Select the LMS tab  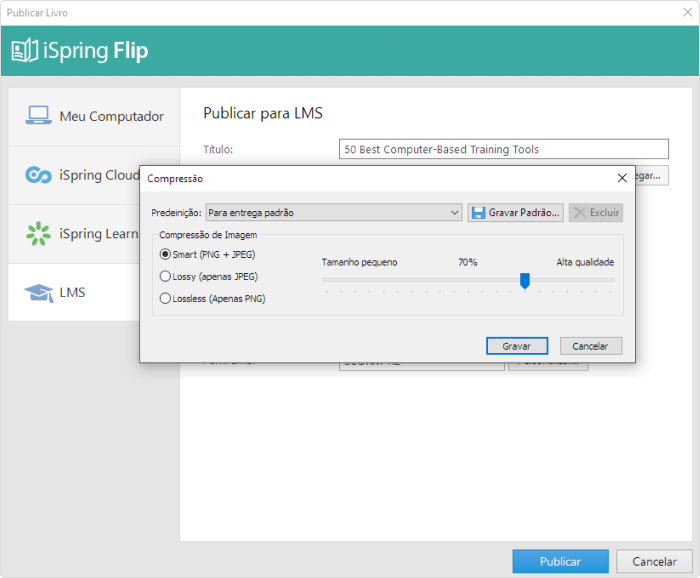[x=74, y=292]
